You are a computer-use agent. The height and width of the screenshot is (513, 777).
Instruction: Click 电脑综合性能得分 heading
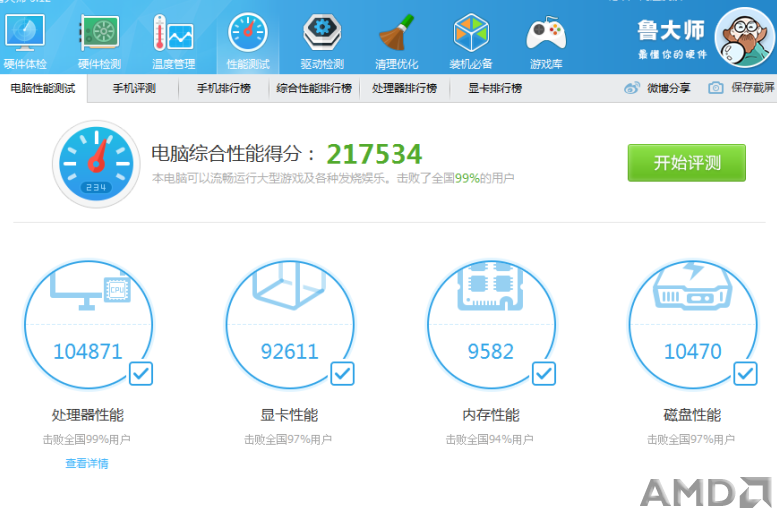click(x=233, y=154)
